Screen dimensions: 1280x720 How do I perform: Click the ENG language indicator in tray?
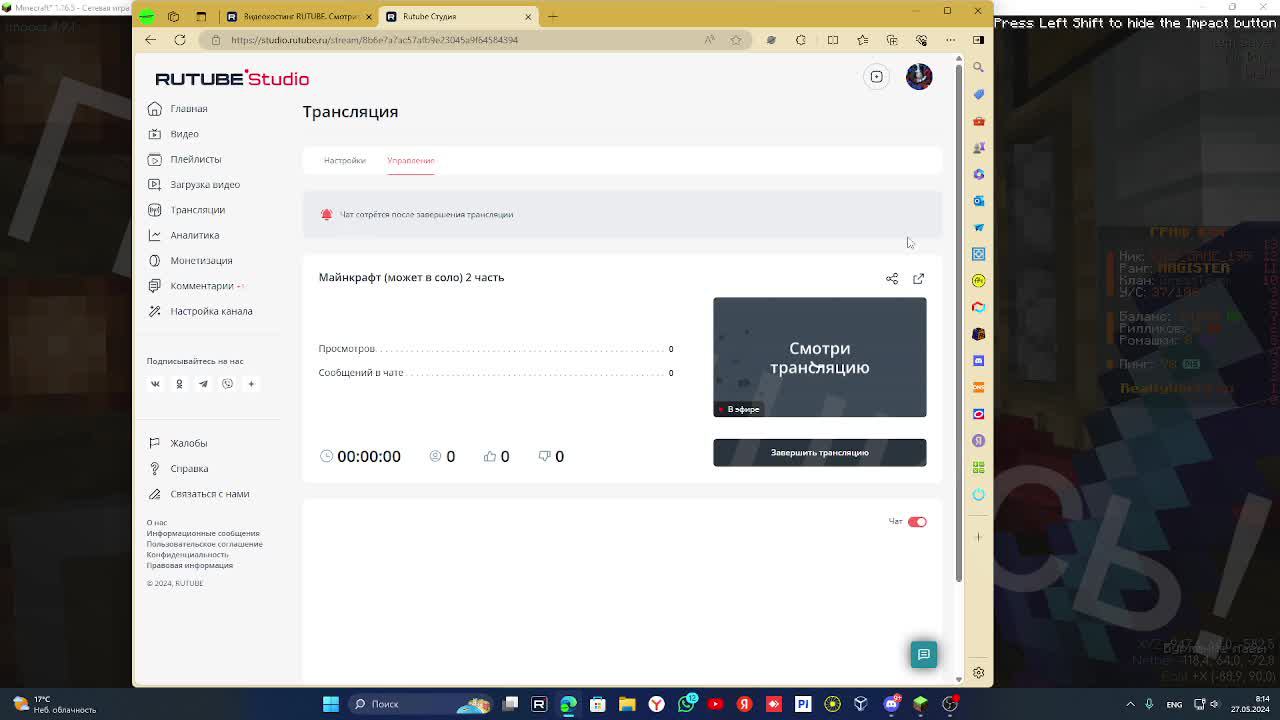tap(1174, 704)
